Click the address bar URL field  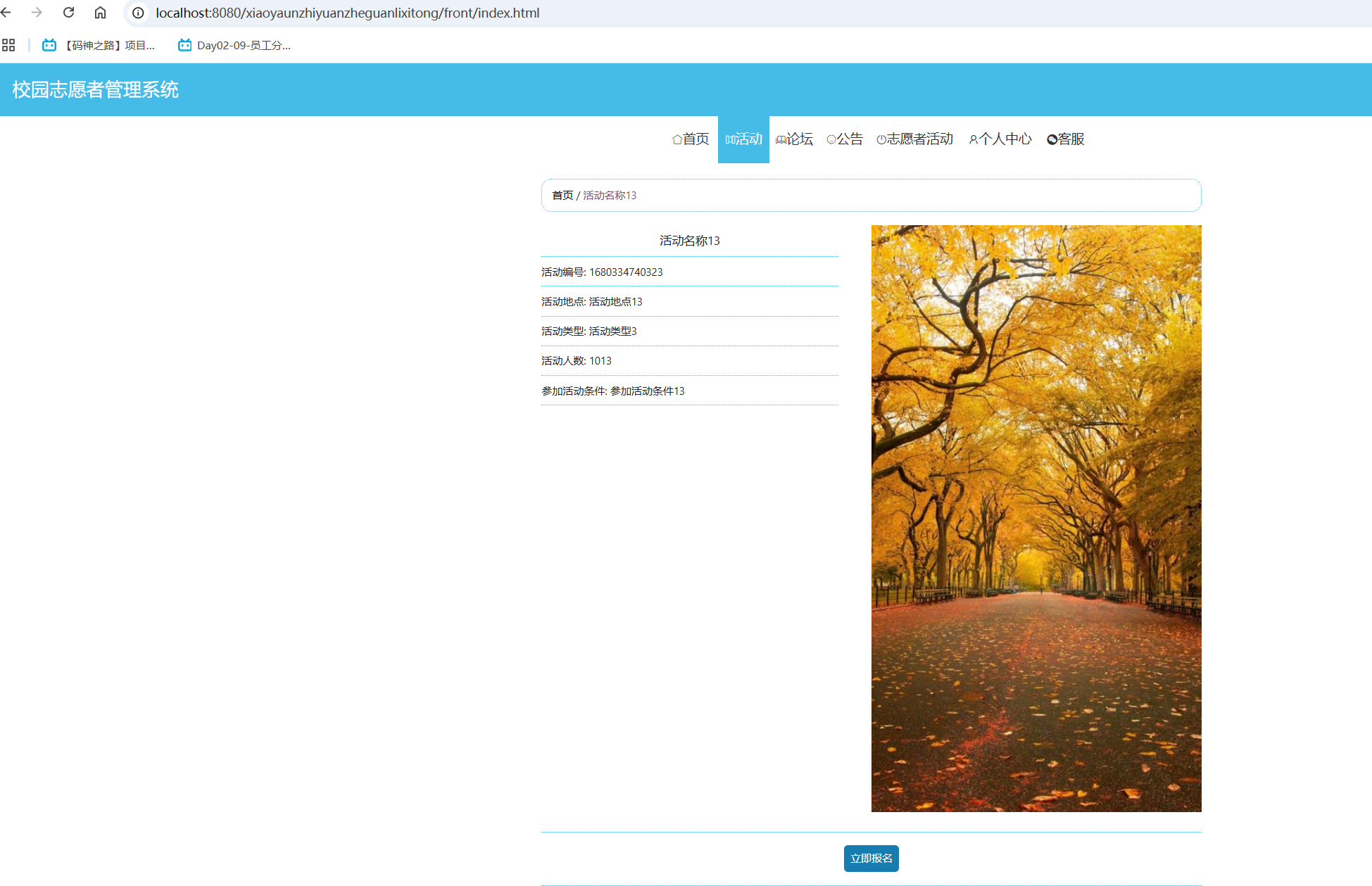[746, 13]
